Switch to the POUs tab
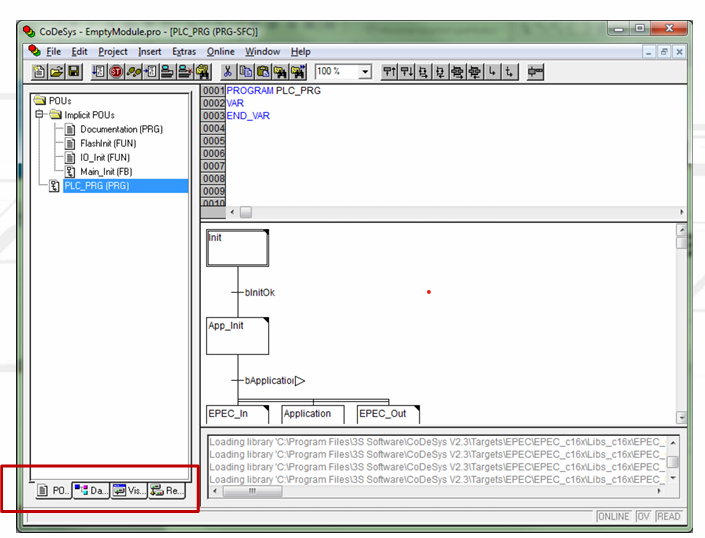 [53, 490]
